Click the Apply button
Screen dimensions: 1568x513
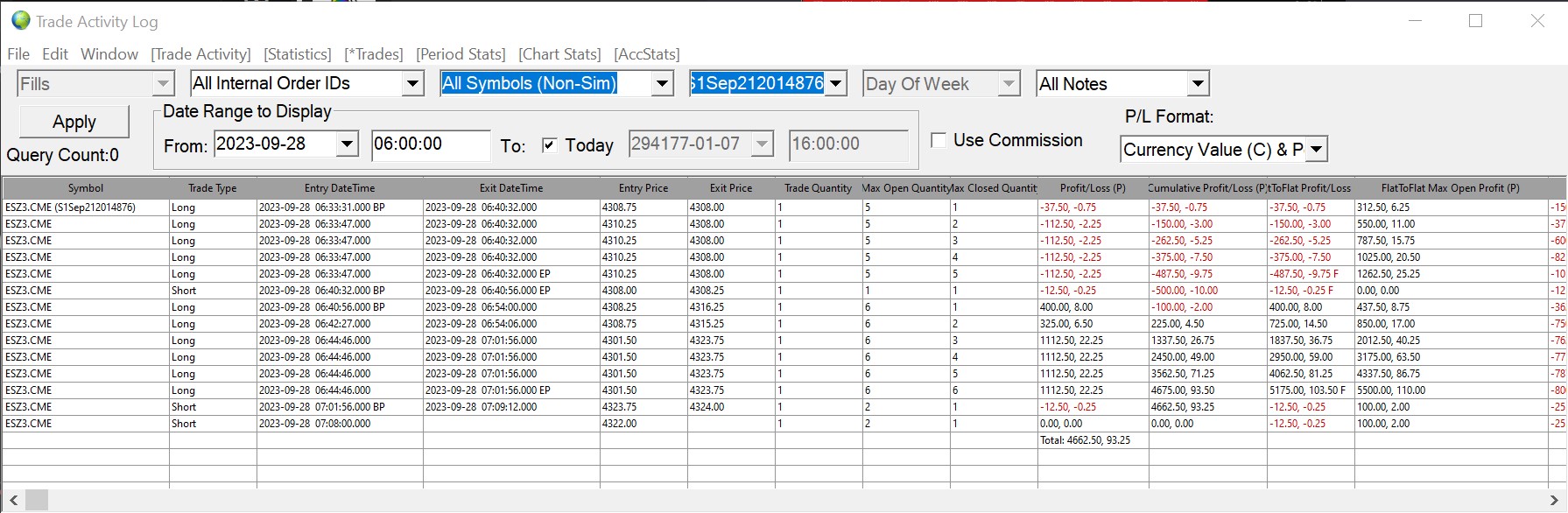coord(74,122)
